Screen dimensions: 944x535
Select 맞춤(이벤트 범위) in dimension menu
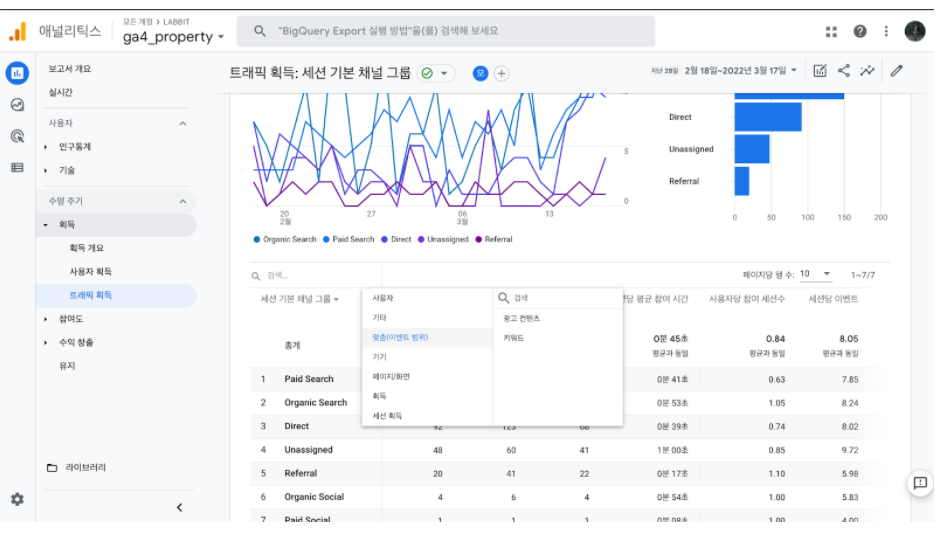tap(427, 337)
